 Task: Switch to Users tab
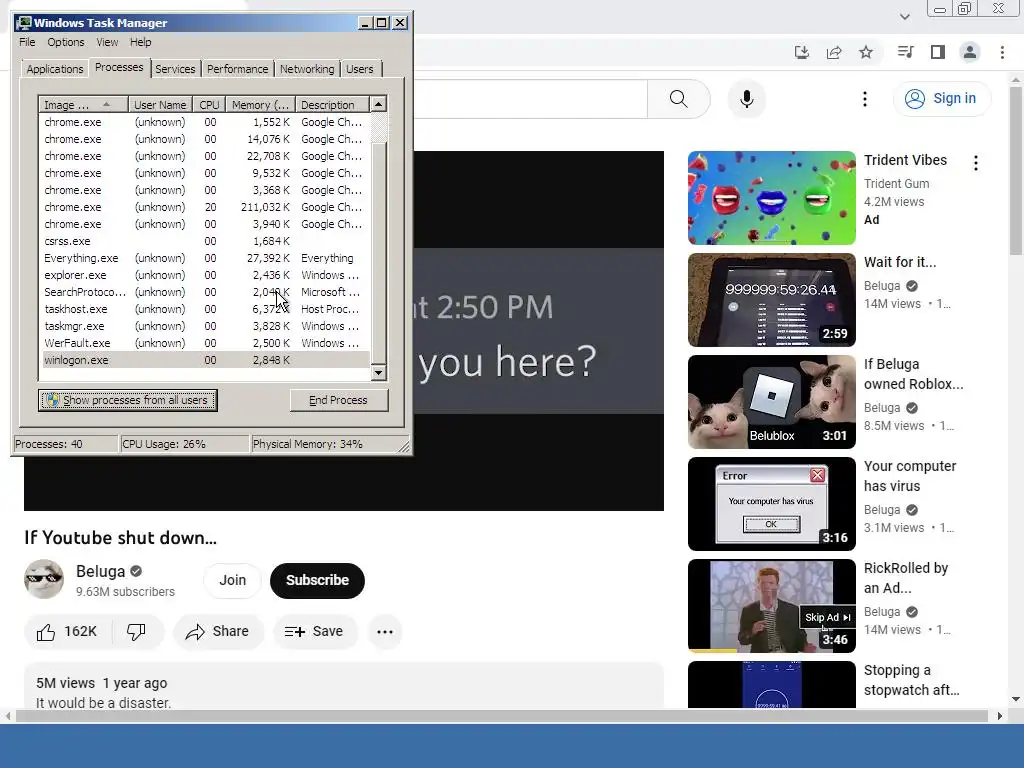(x=360, y=69)
